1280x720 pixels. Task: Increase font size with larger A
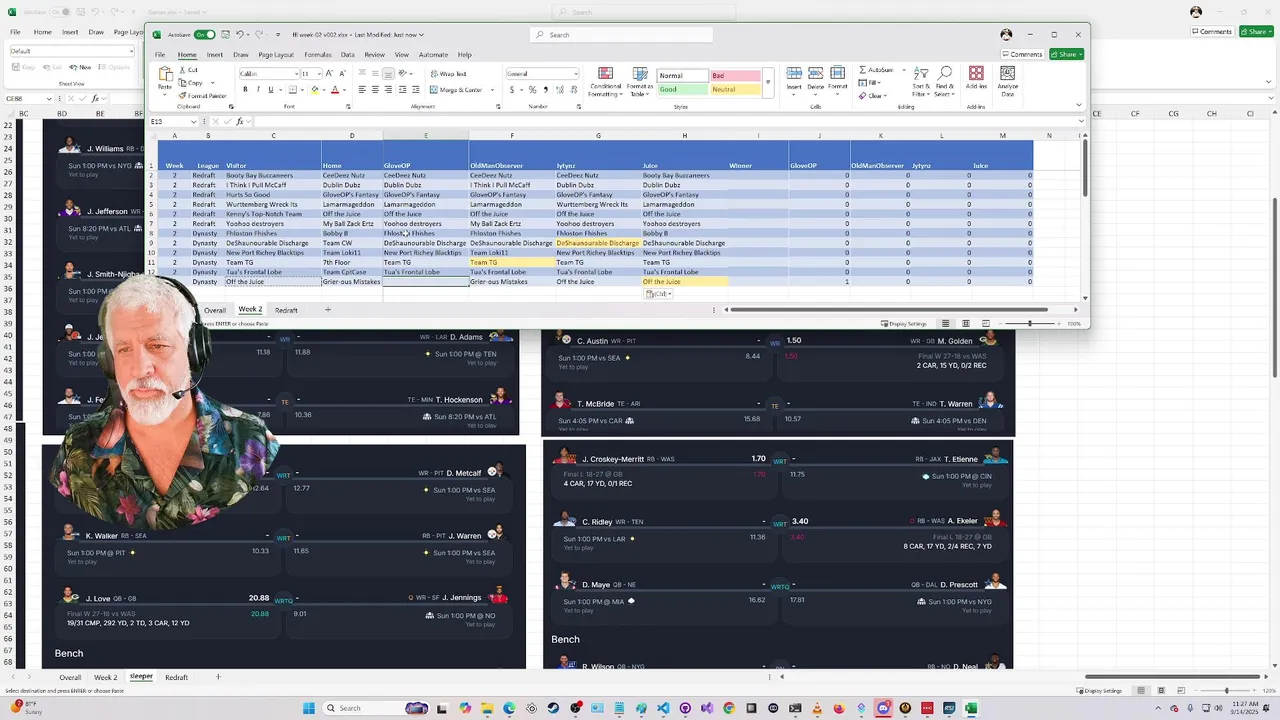331,74
